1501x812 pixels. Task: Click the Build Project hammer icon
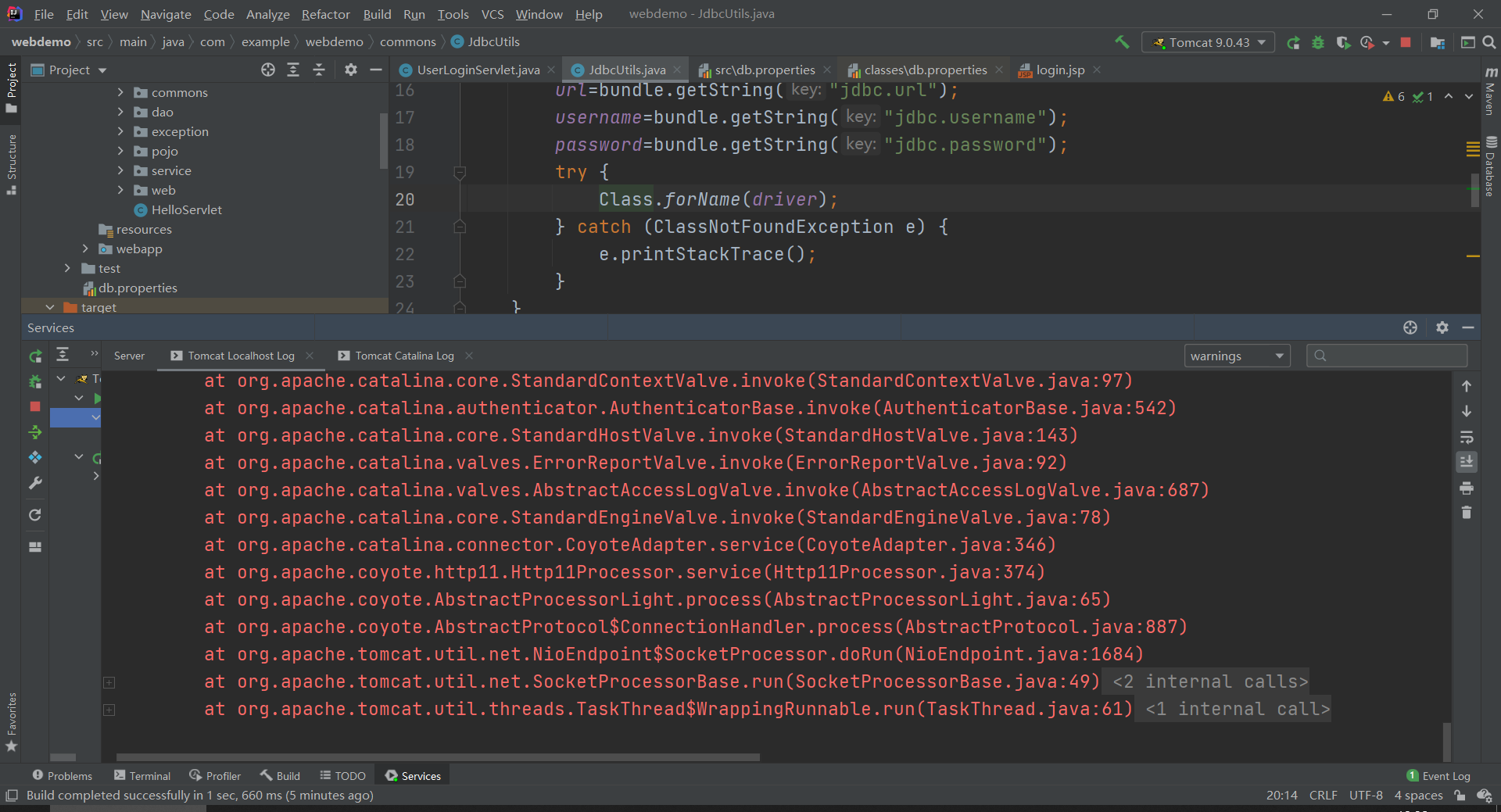pyautogui.click(x=1122, y=42)
